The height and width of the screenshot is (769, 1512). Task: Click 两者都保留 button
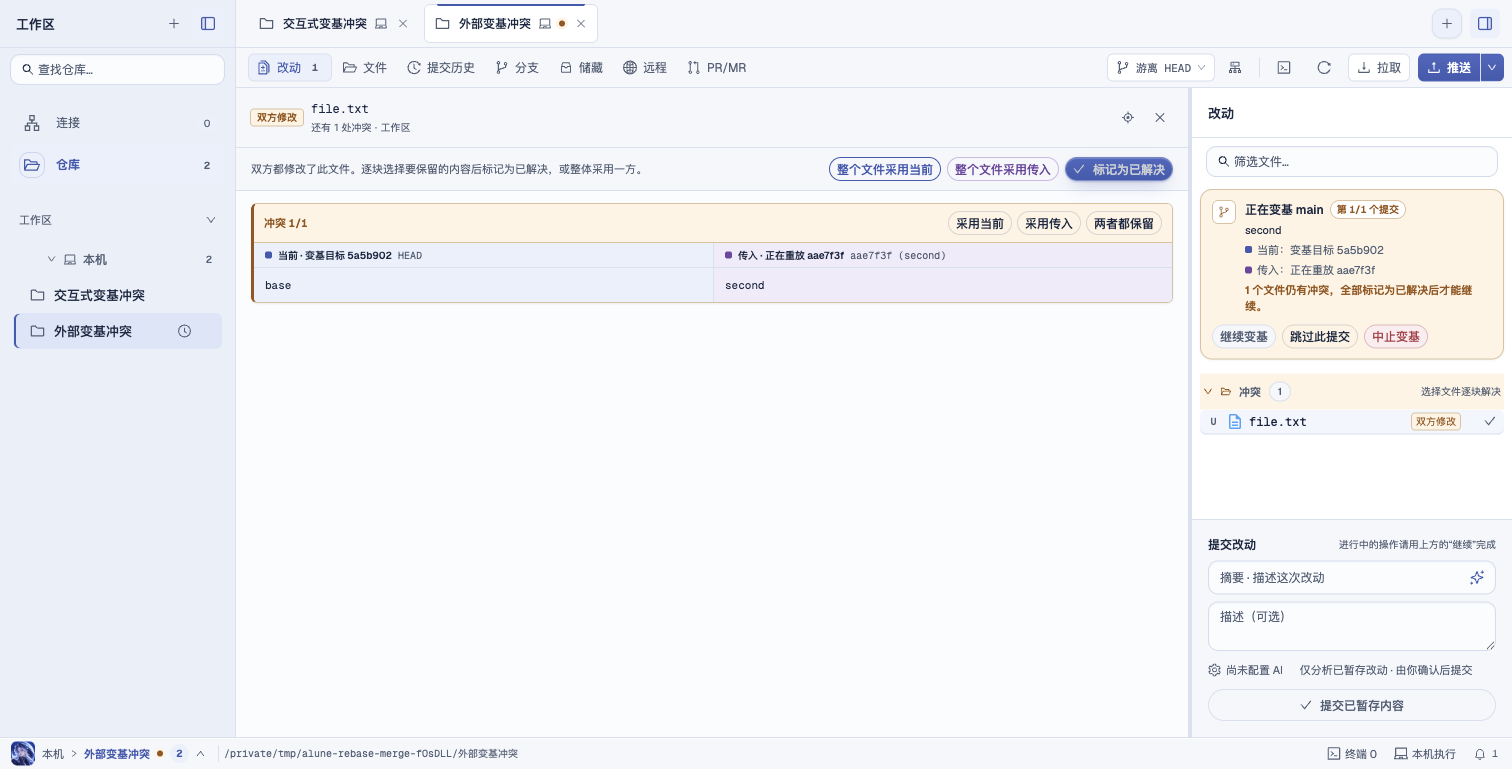1124,223
